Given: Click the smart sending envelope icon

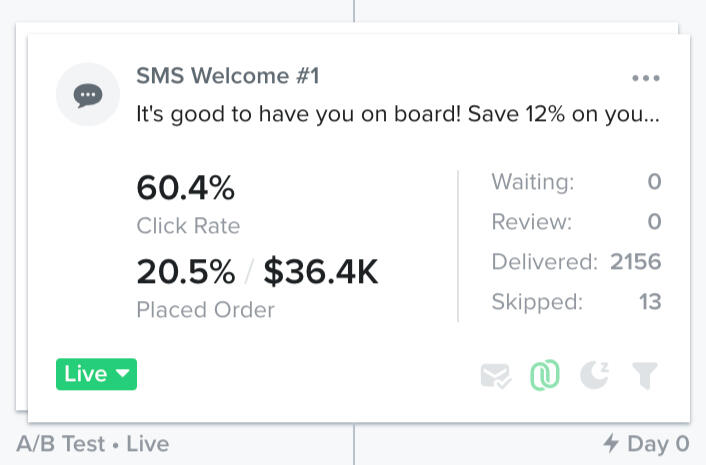Looking at the screenshot, I should click(496, 375).
